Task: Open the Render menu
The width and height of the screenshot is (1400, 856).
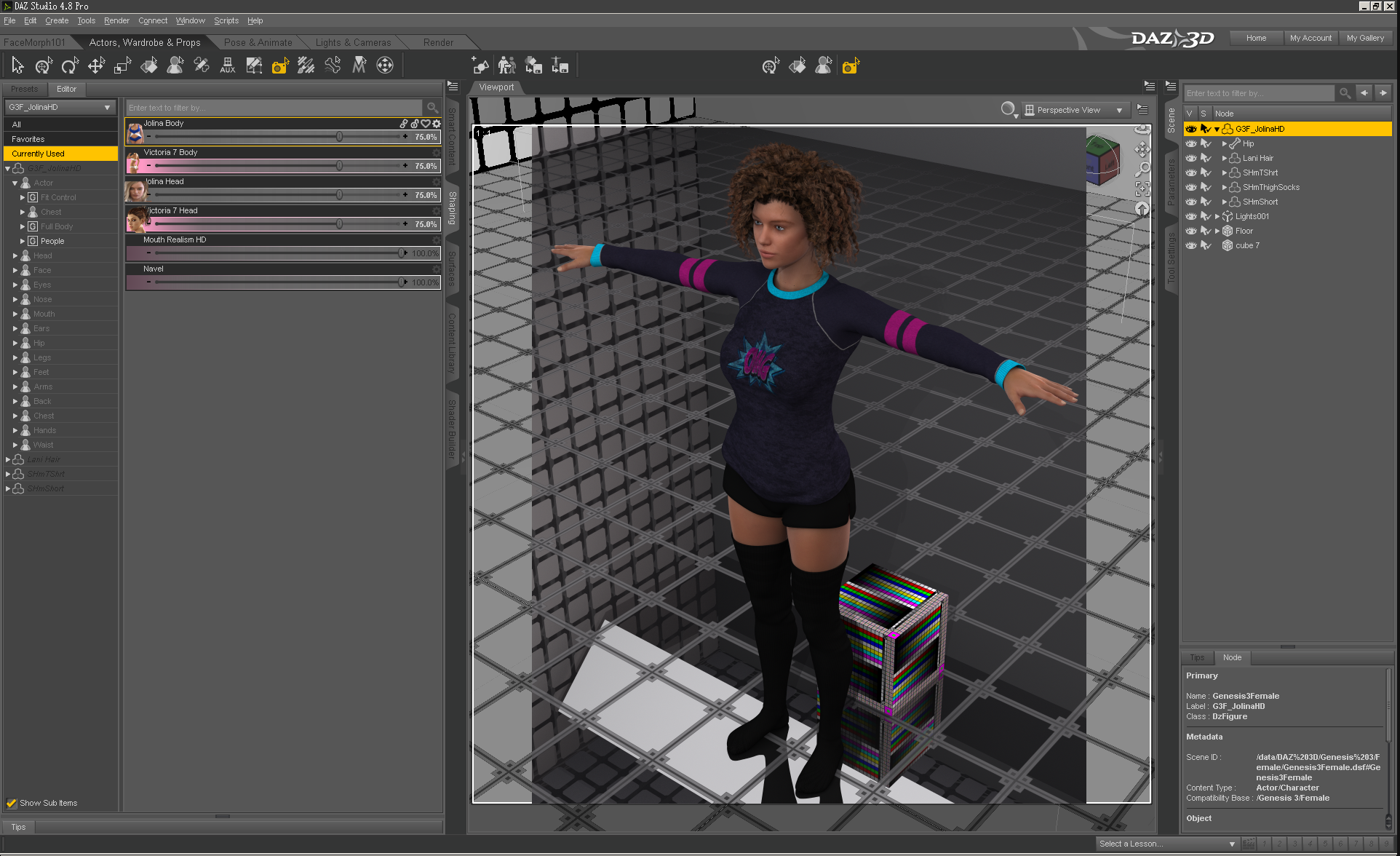Action: pos(116,20)
